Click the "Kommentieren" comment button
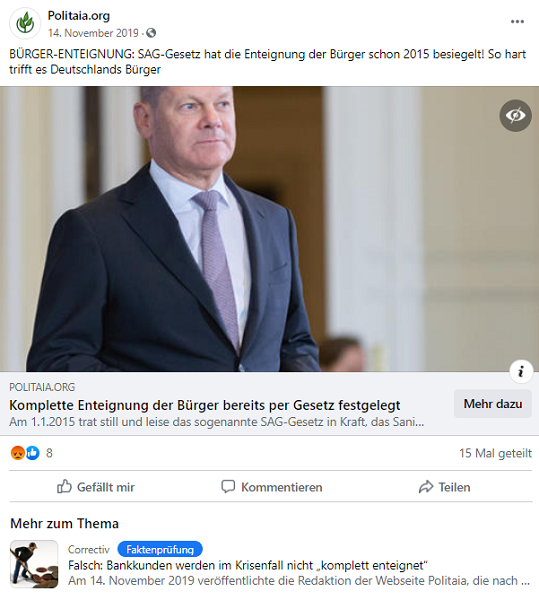539x600 pixels. click(x=272, y=487)
